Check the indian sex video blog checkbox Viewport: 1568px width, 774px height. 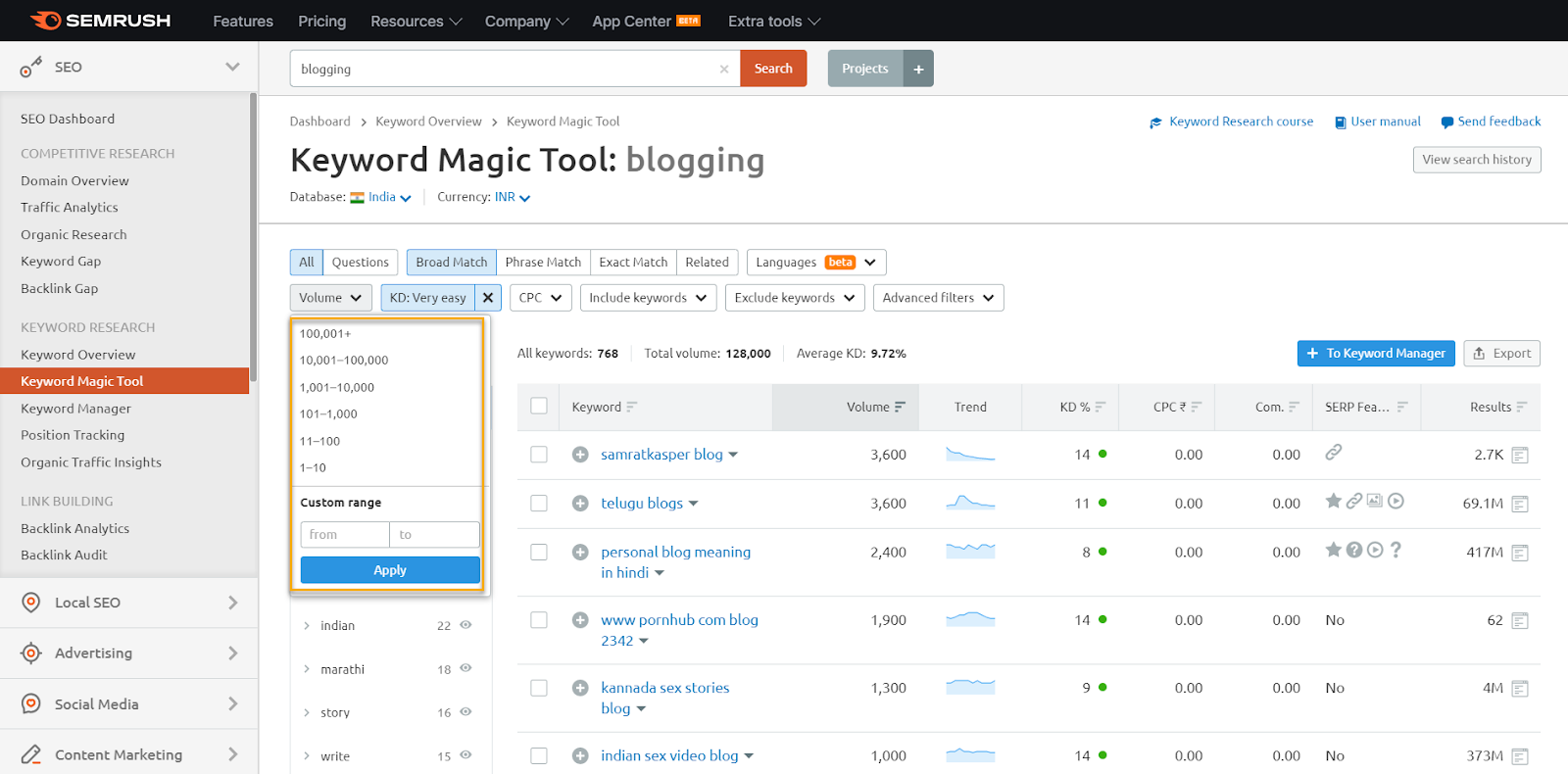pyautogui.click(x=539, y=755)
